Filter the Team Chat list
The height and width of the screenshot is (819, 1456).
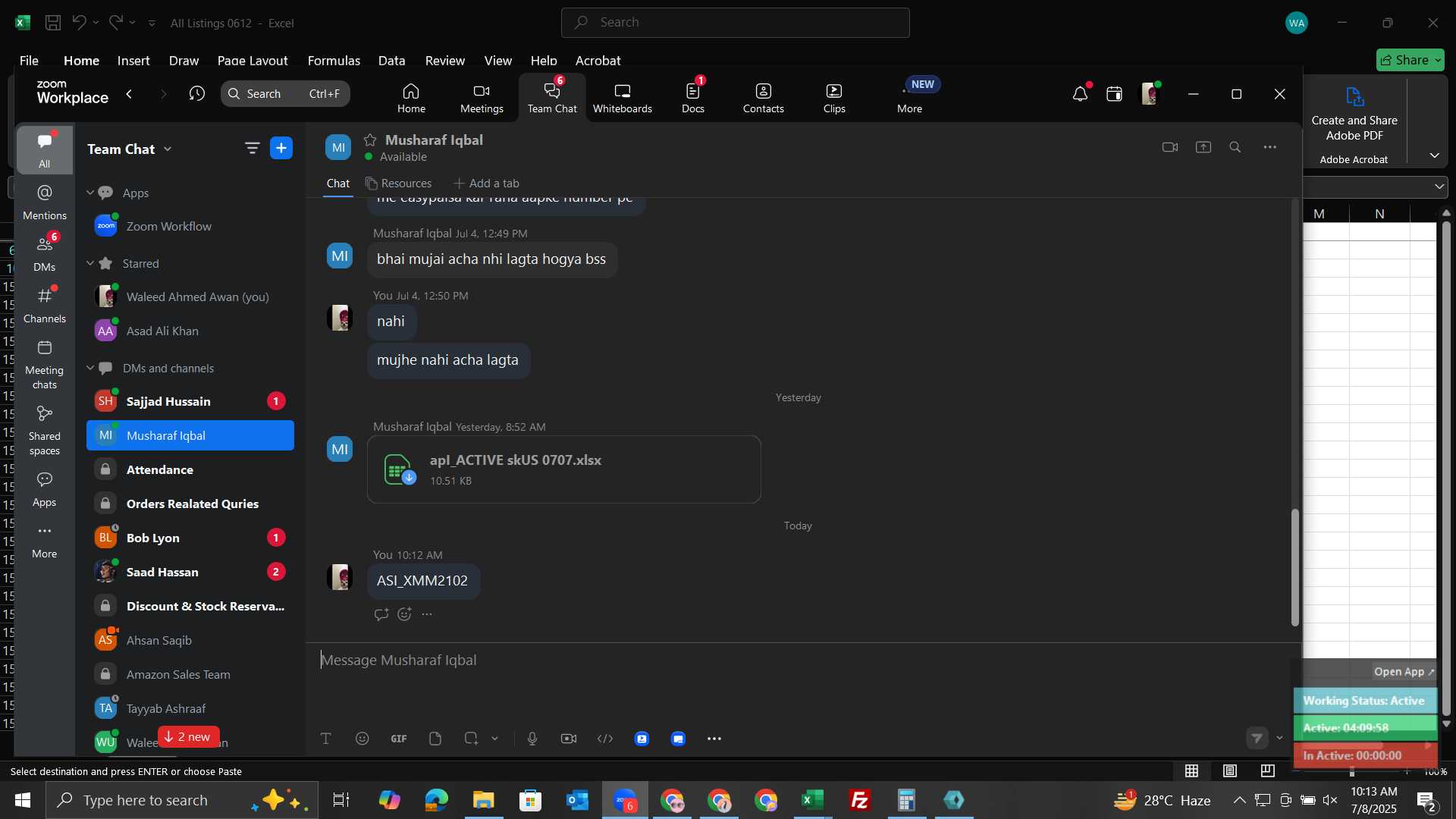[253, 149]
